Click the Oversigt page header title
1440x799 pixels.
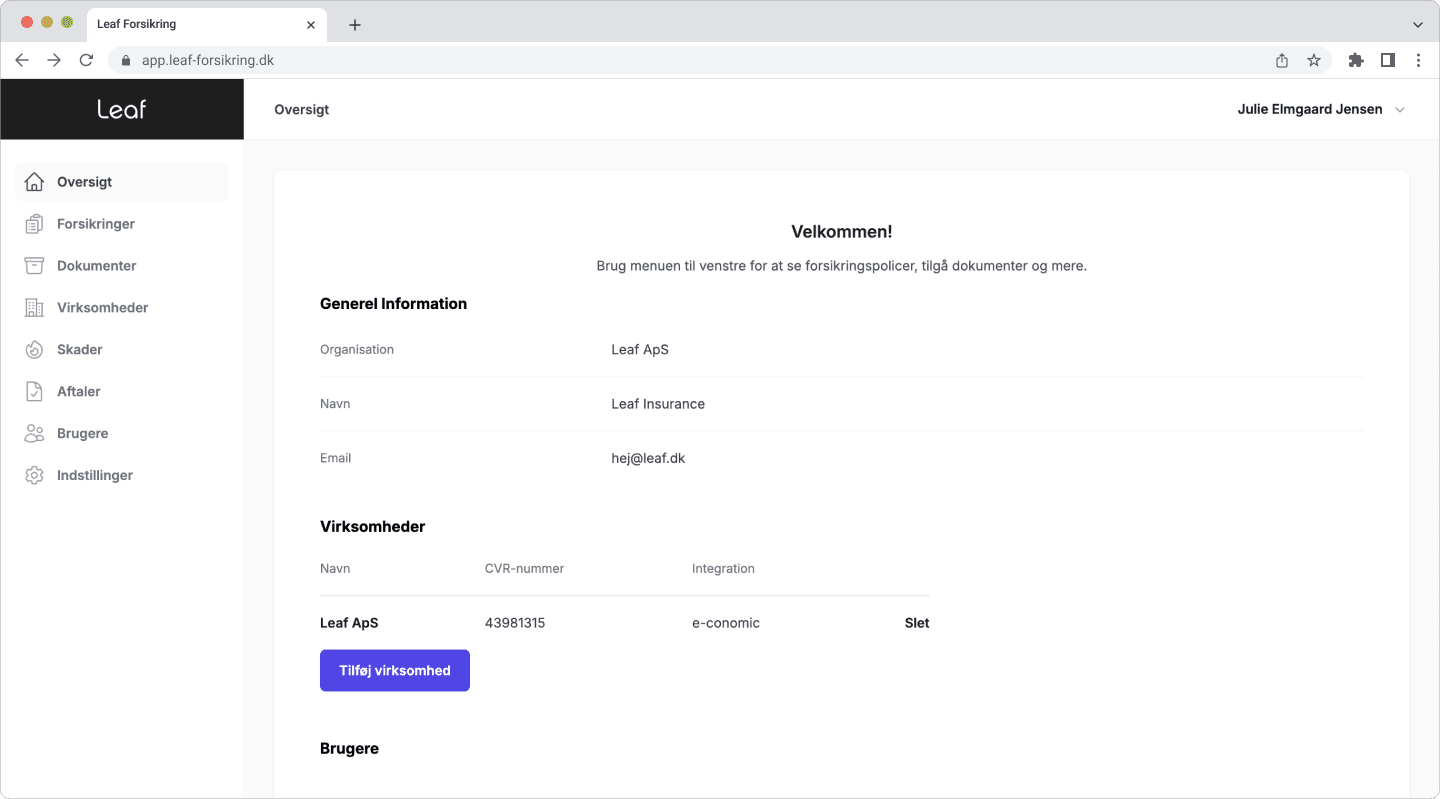[302, 109]
